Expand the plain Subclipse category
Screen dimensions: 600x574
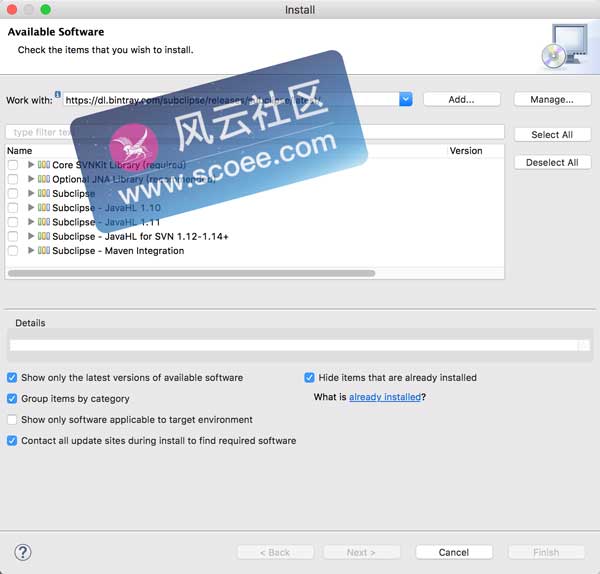[x=31, y=194]
